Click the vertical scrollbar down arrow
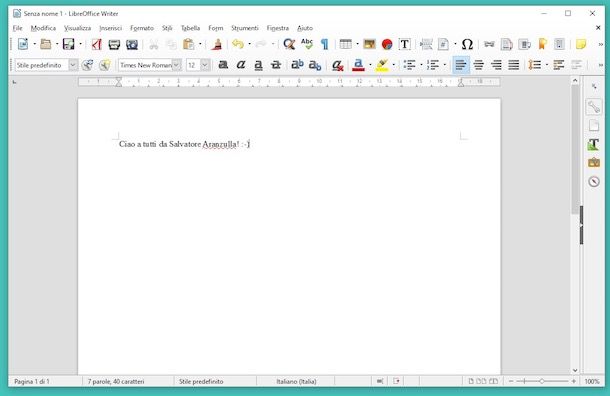The image size is (610, 396). (x=575, y=370)
